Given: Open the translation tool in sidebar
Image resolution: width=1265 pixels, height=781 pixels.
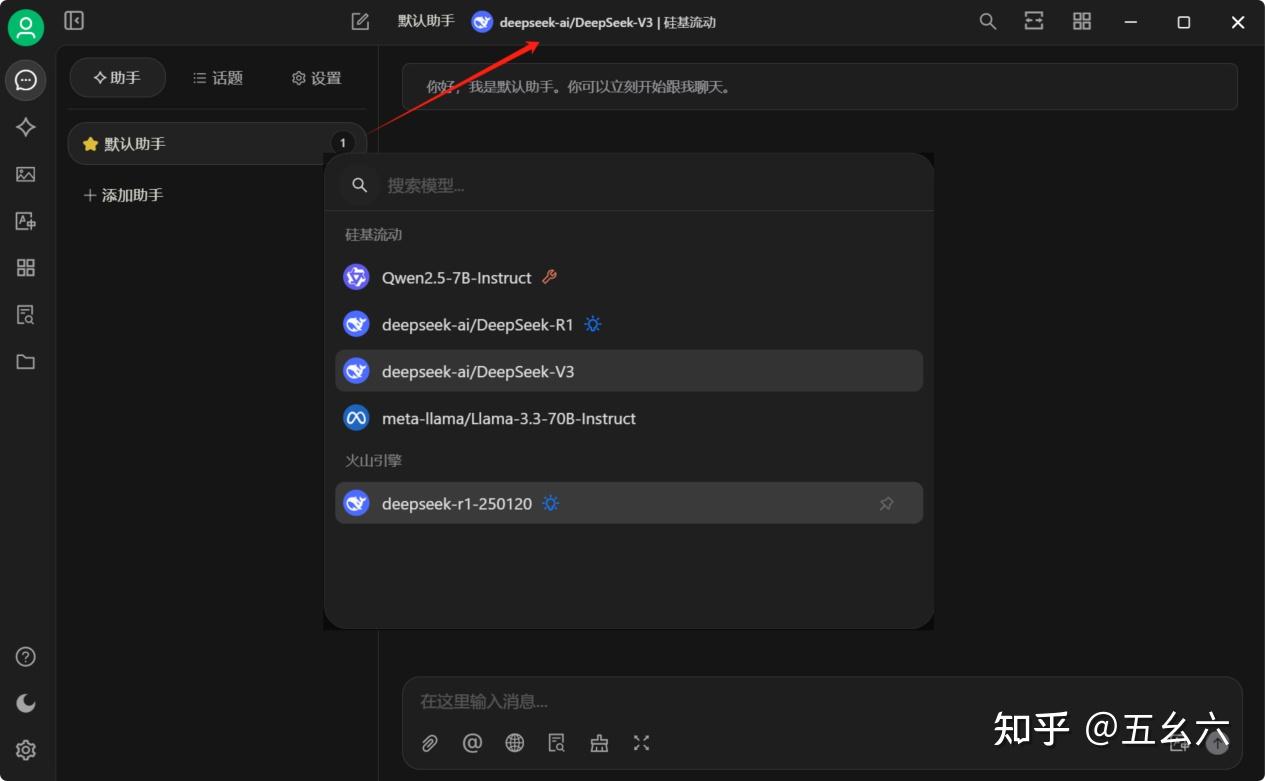Looking at the screenshot, I should (x=26, y=221).
